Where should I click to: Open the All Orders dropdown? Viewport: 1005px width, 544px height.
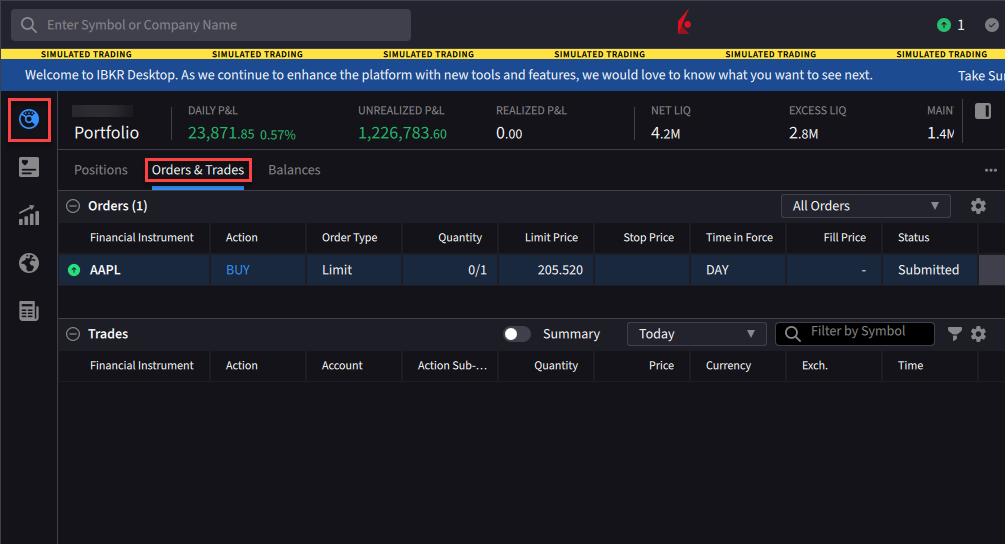tap(865, 206)
